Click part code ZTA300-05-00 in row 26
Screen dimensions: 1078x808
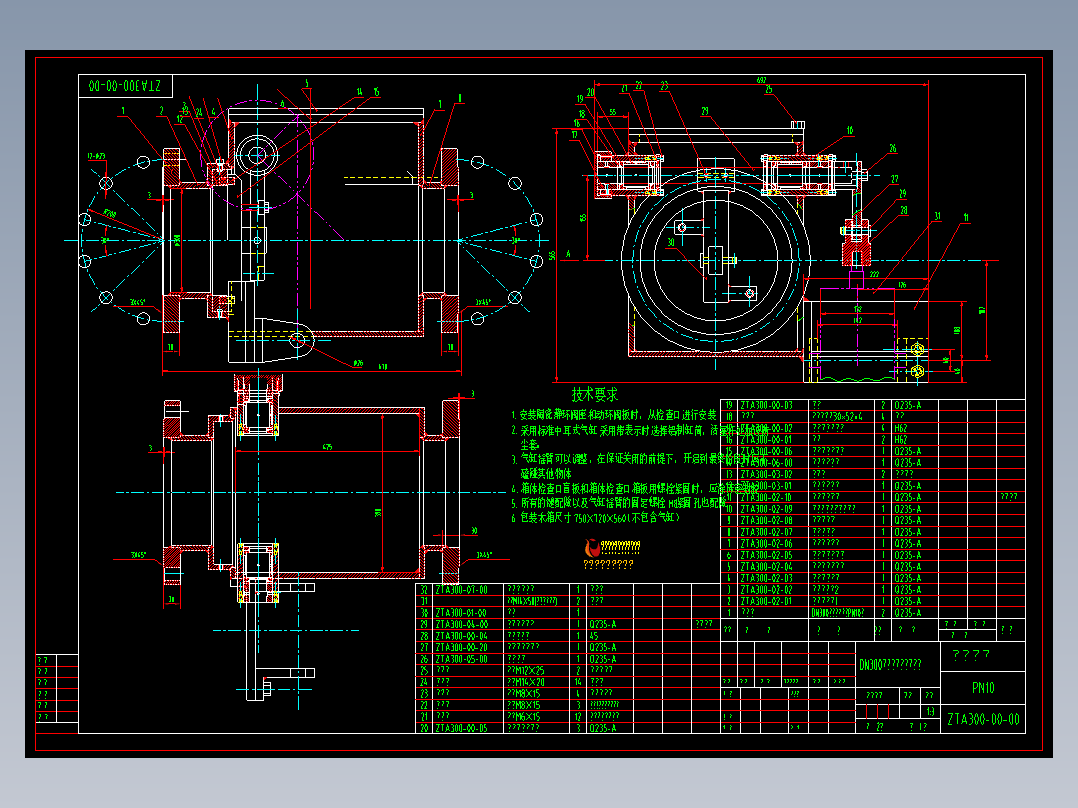pyautogui.click(x=461, y=659)
